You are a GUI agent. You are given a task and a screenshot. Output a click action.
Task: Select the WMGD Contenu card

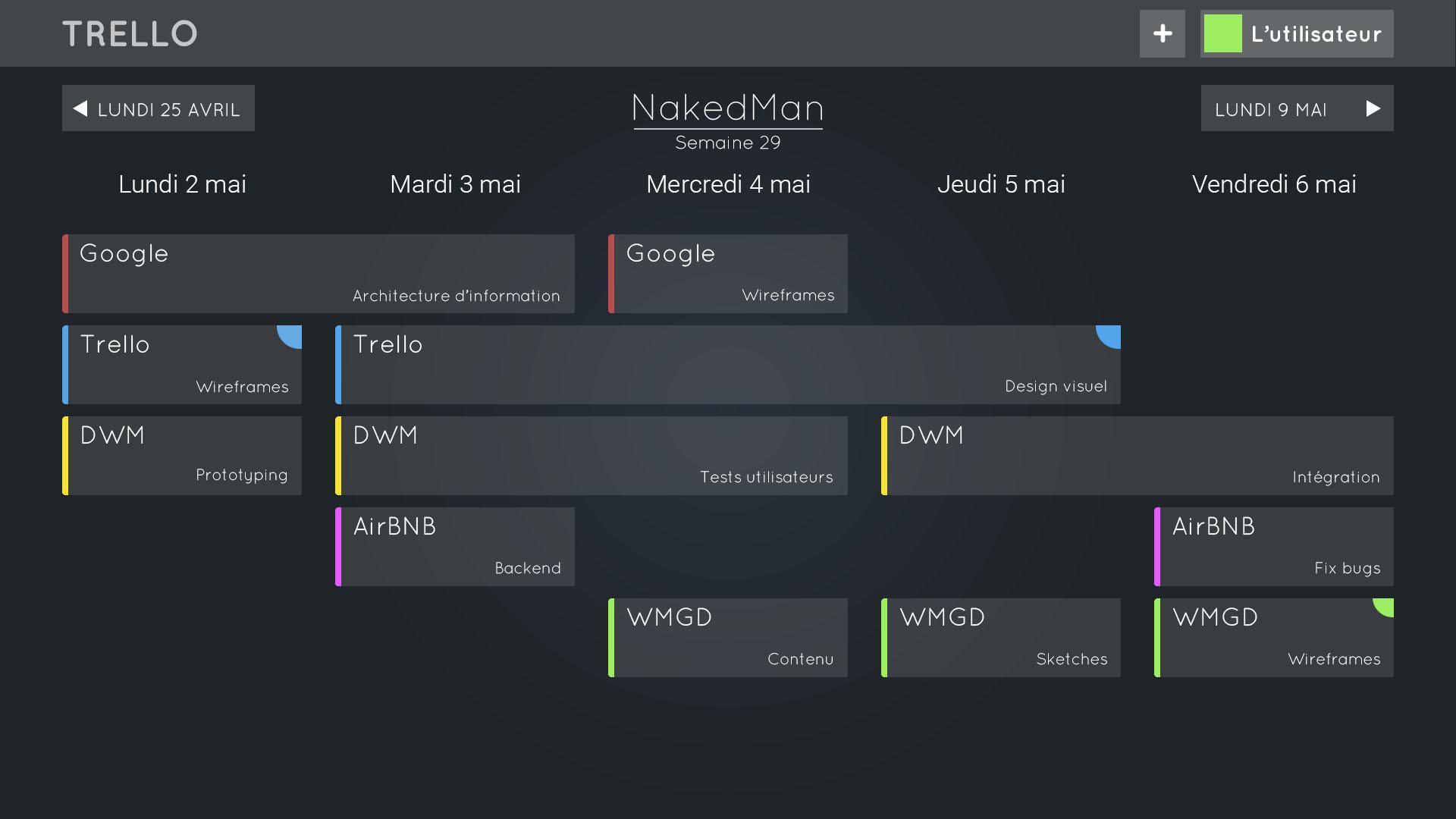728,637
